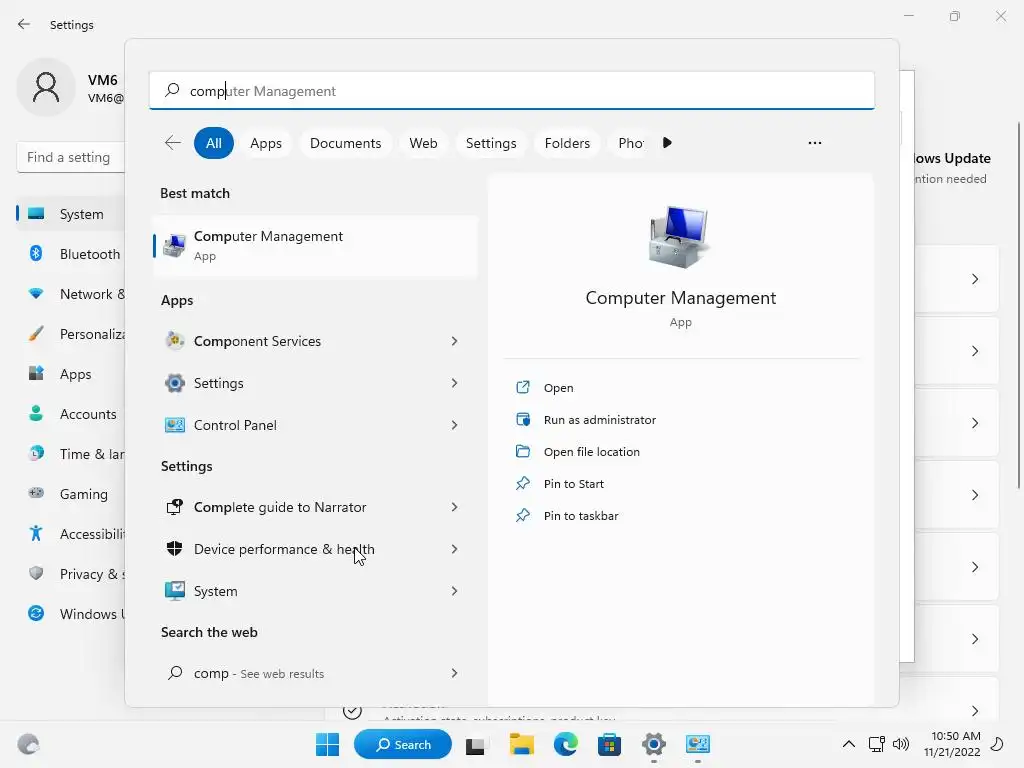Select the All filter tab

(214, 143)
